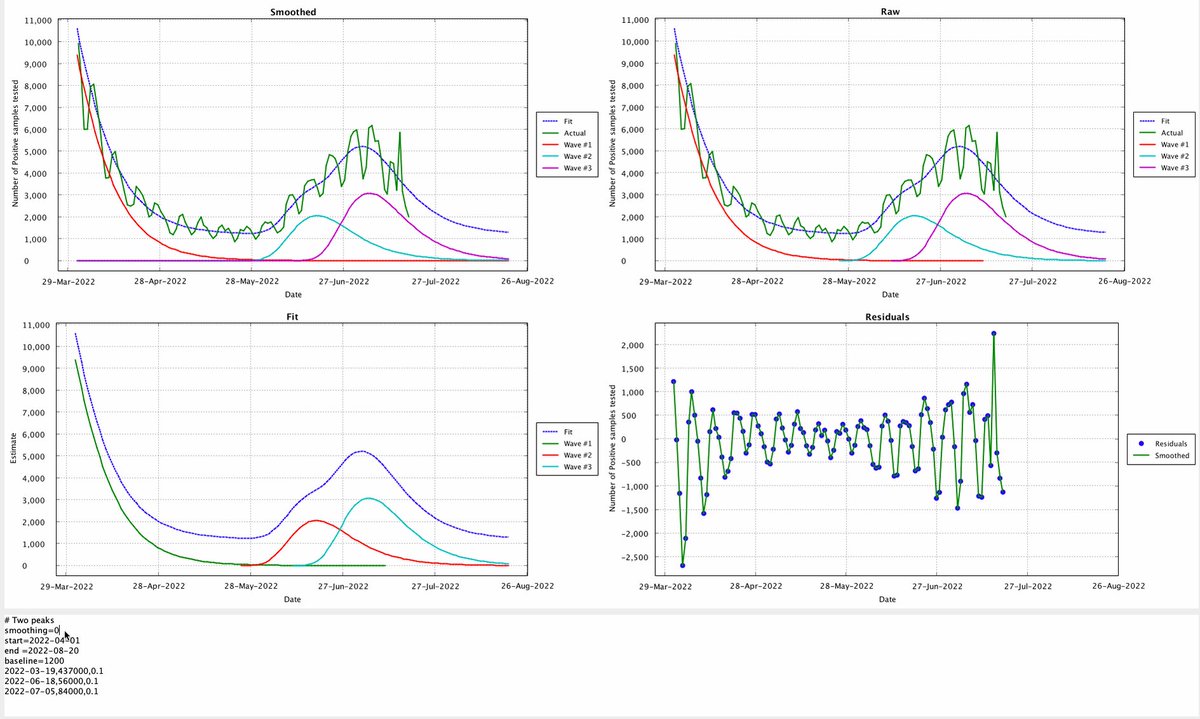Click the '# Two peaks' comment line
This screenshot has height=719, width=1200.
(x=28, y=621)
